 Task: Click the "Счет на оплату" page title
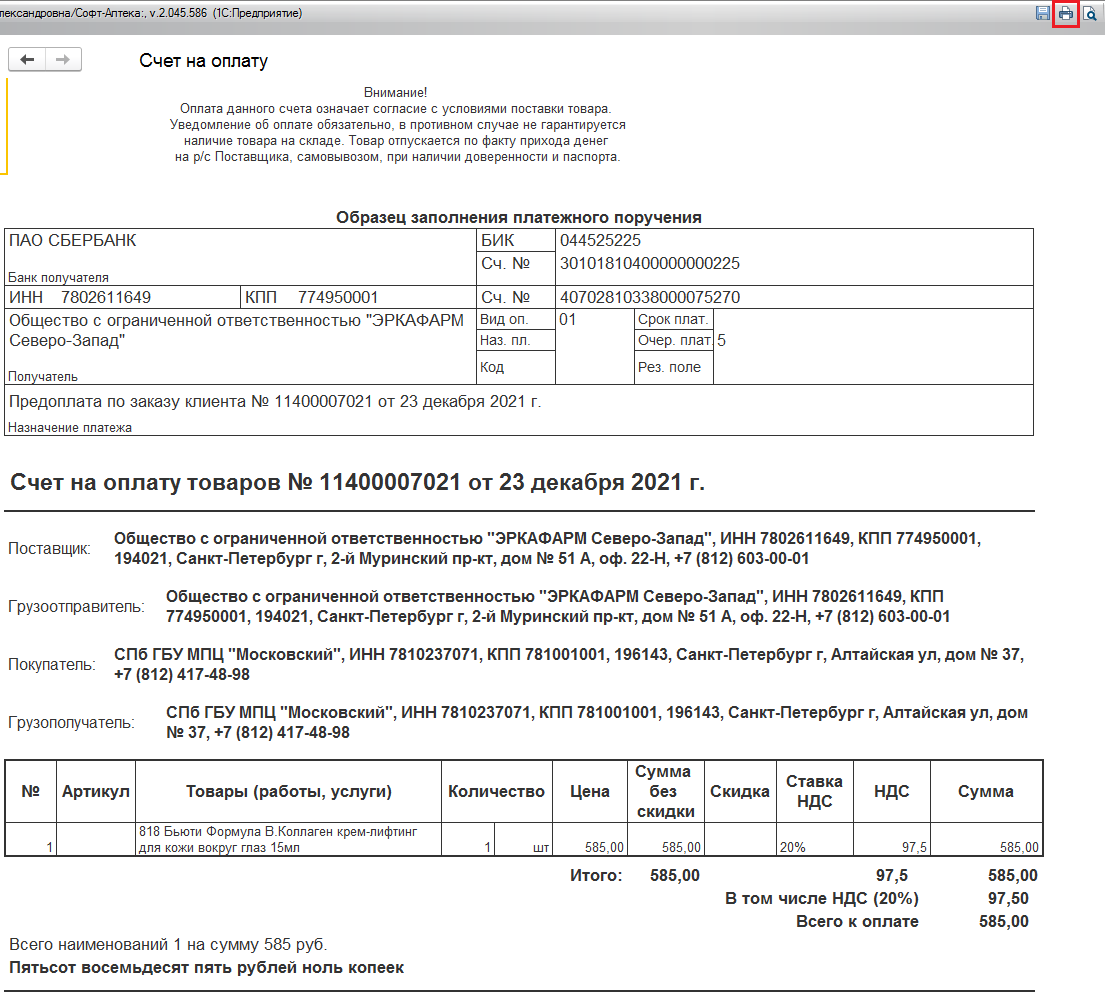[203, 61]
